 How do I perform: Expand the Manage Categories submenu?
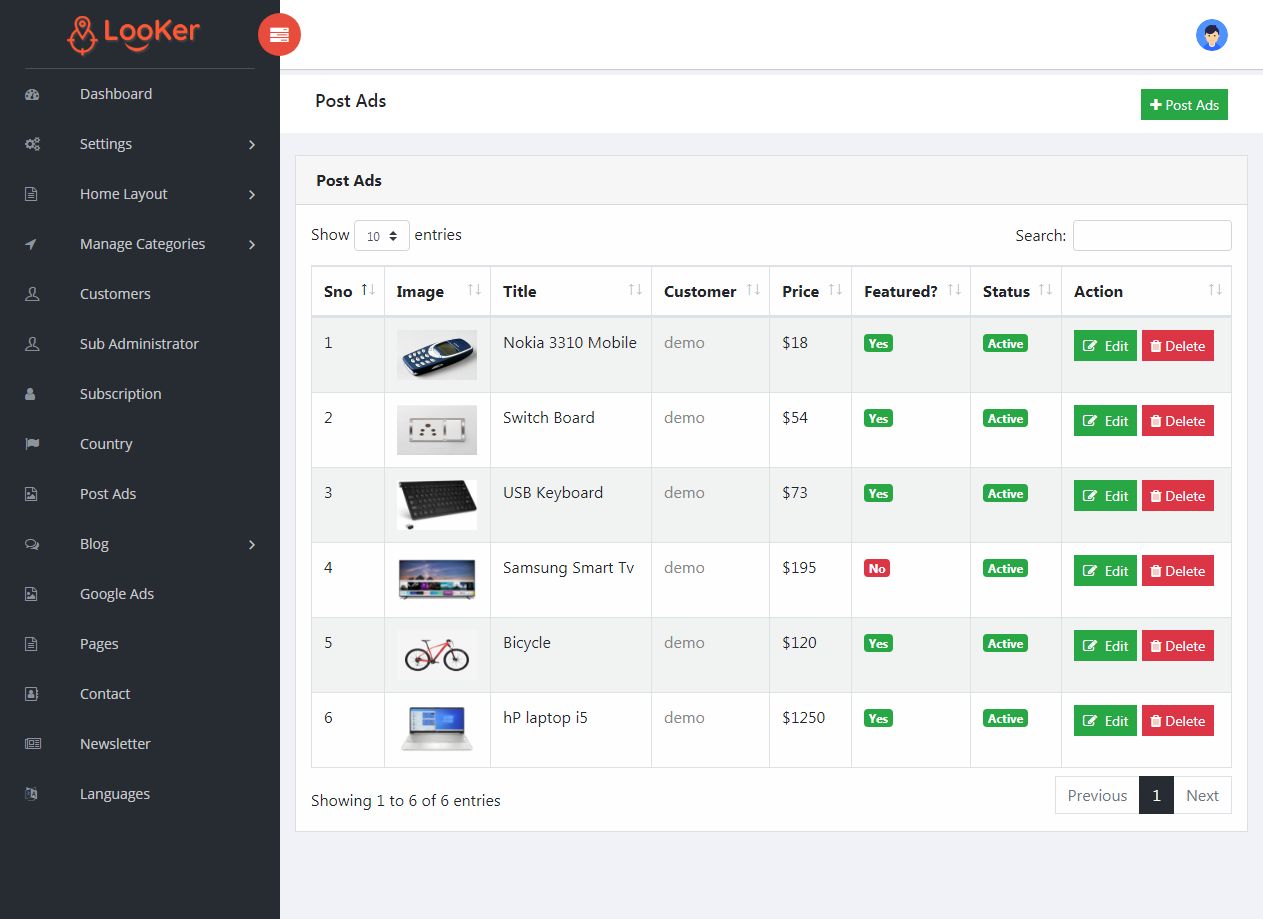coord(140,244)
